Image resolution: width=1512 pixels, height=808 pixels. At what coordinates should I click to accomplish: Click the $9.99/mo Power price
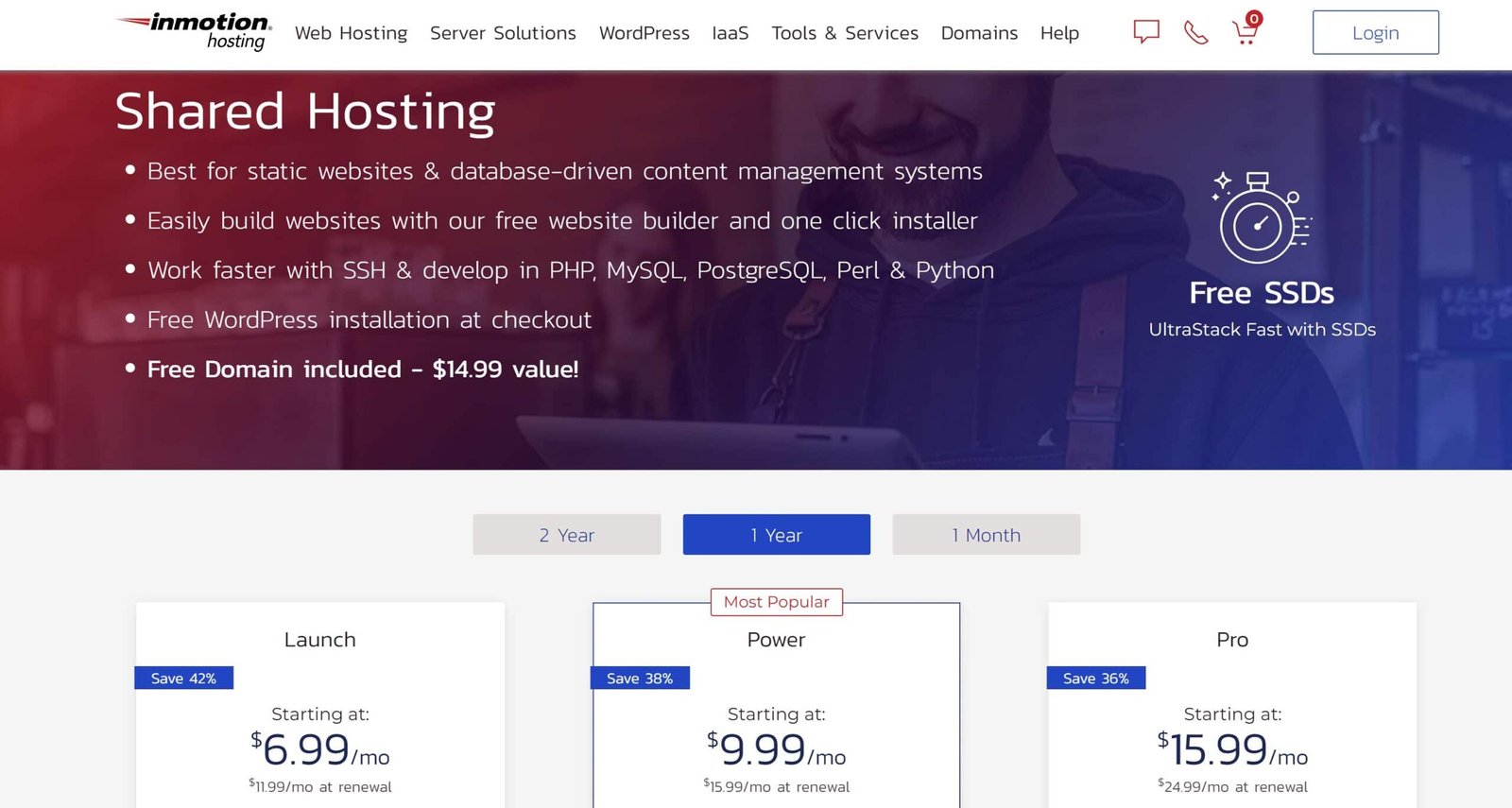pos(776,749)
